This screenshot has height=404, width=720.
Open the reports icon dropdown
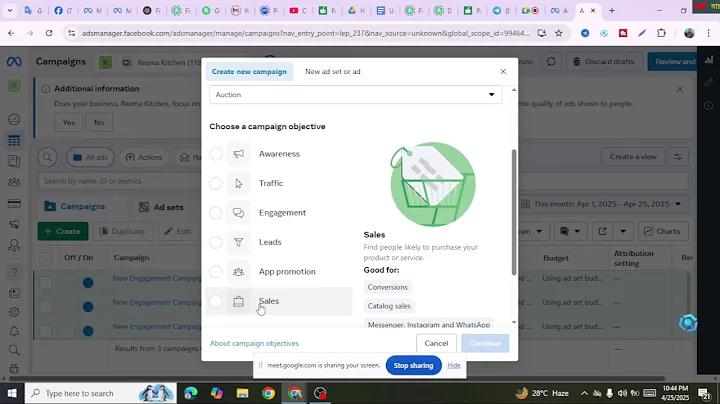(570, 231)
